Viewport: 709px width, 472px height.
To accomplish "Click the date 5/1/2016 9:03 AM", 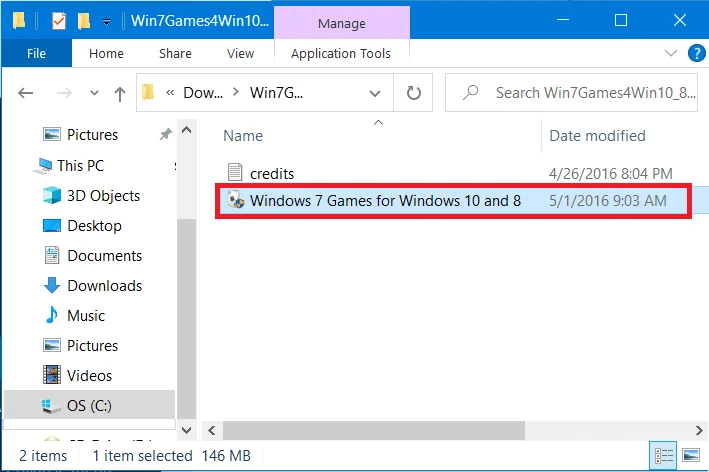I will (608, 201).
